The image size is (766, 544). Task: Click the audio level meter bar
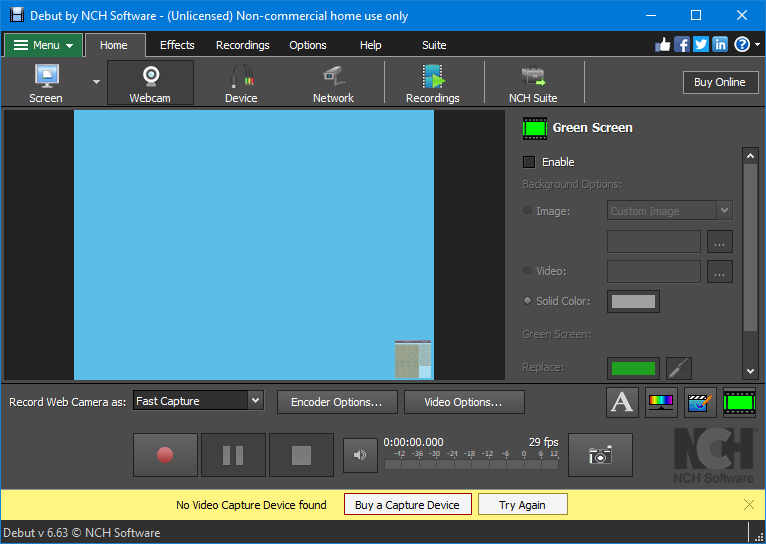(x=471, y=464)
